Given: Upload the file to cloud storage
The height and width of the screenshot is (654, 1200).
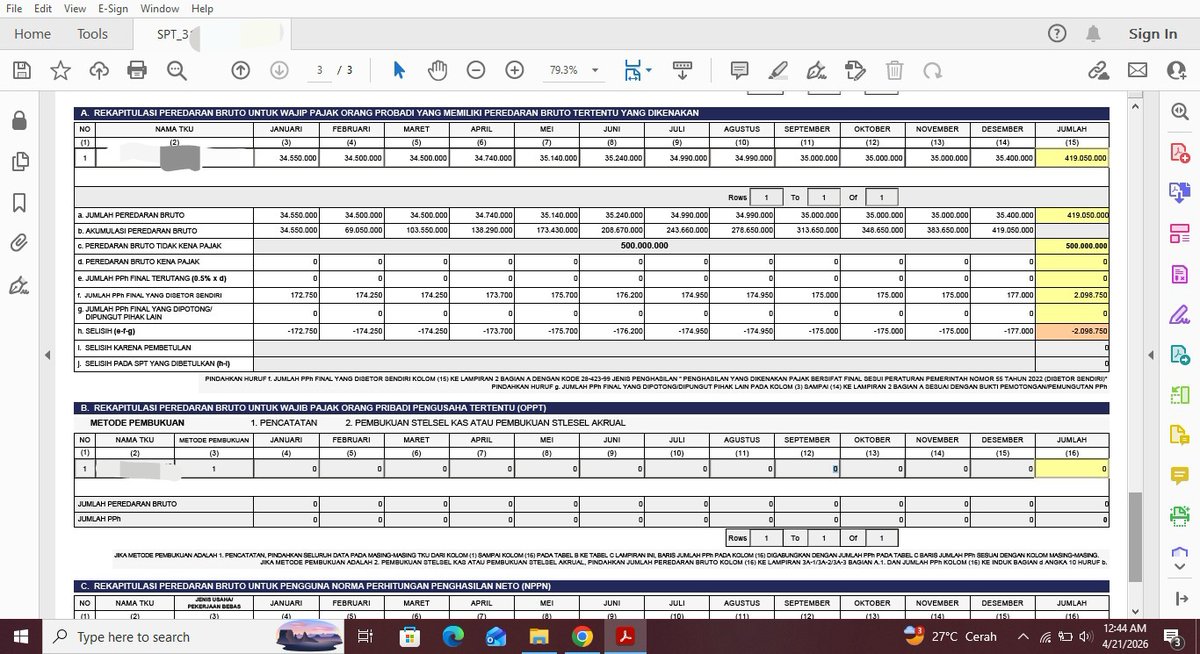Looking at the screenshot, I should [99, 70].
